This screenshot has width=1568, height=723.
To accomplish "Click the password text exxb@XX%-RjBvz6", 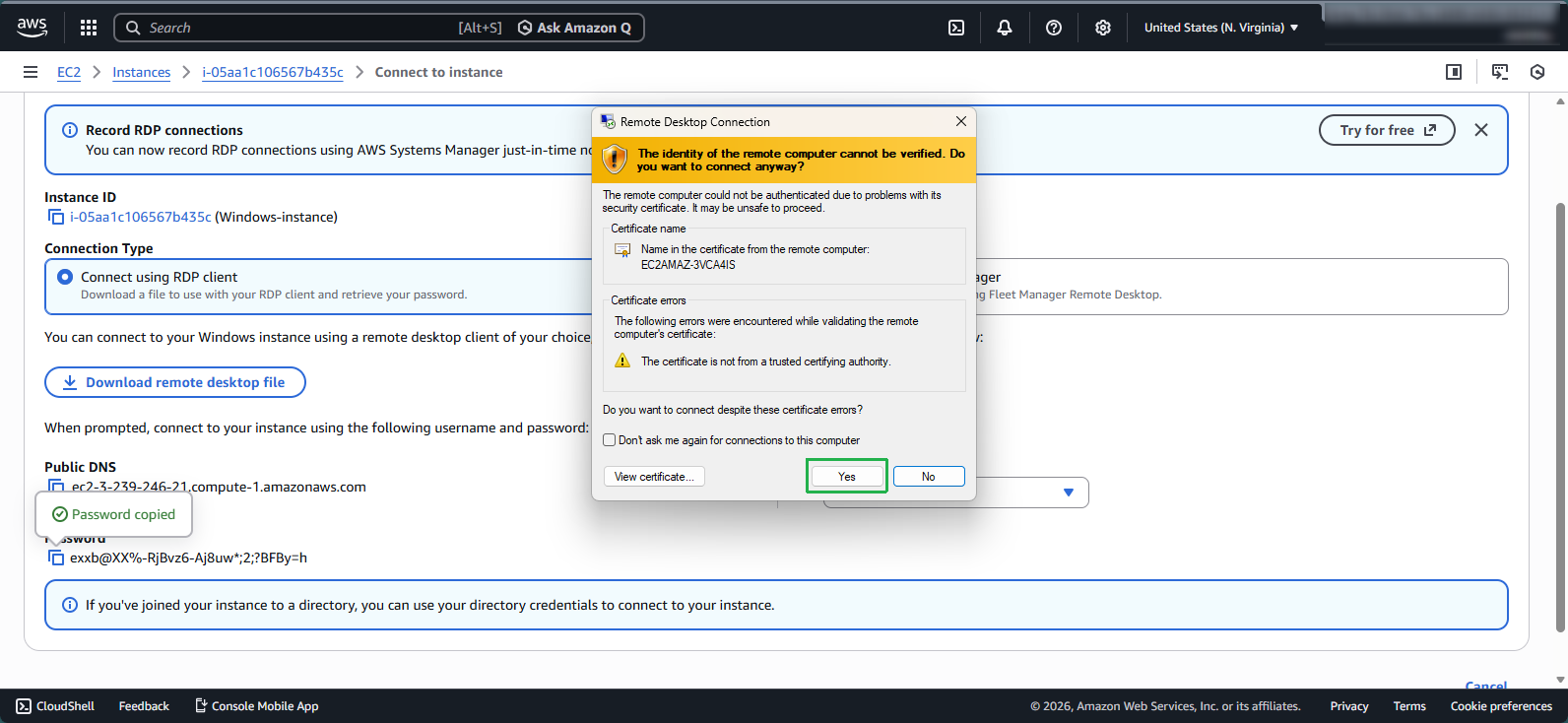I will click(x=188, y=558).
